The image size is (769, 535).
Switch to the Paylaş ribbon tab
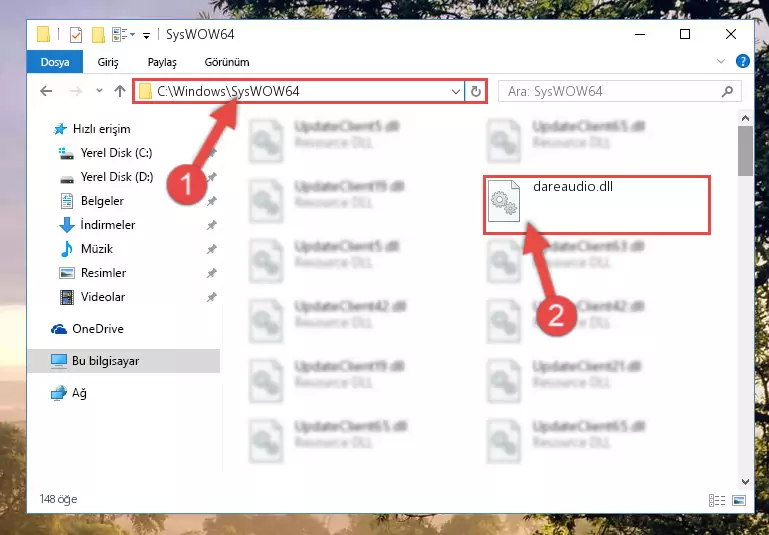pyautogui.click(x=162, y=62)
